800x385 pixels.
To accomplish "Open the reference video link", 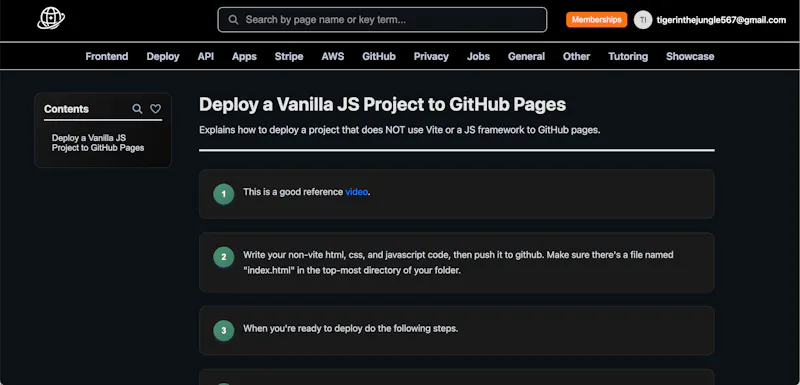I will click(x=356, y=192).
